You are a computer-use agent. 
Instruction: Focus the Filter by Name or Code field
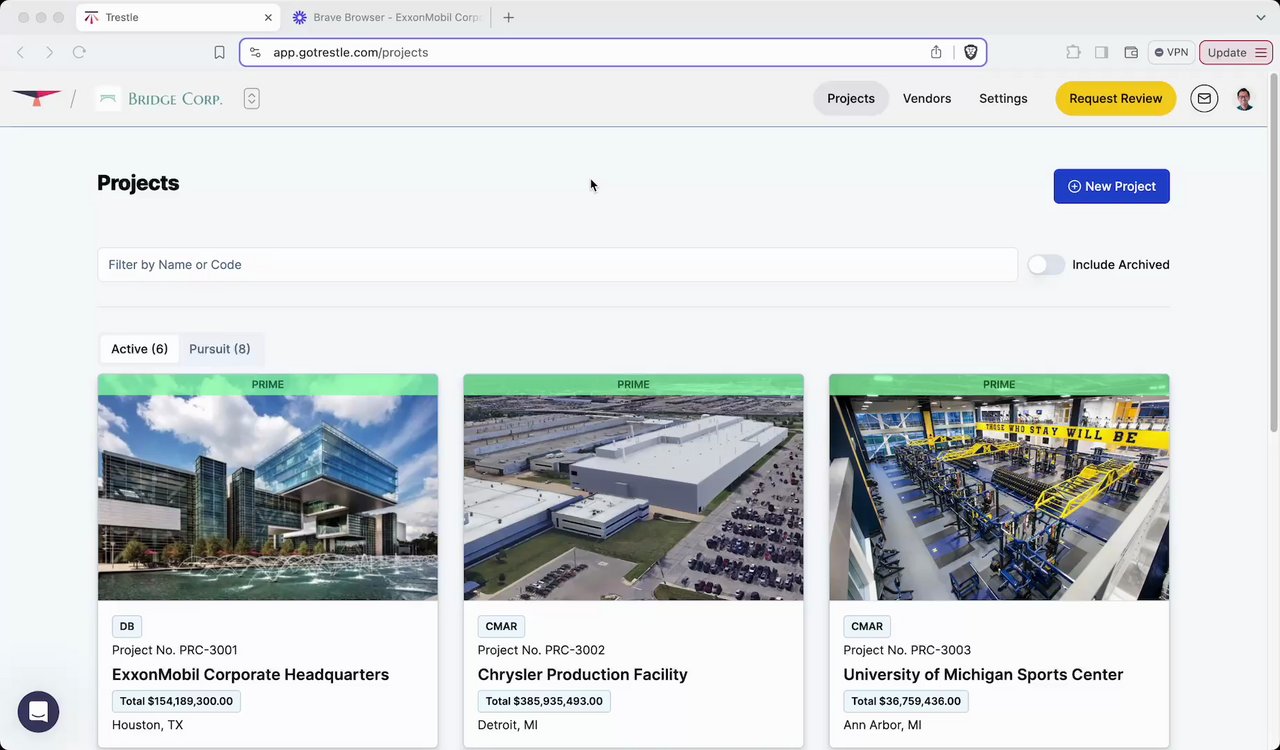pos(557,265)
